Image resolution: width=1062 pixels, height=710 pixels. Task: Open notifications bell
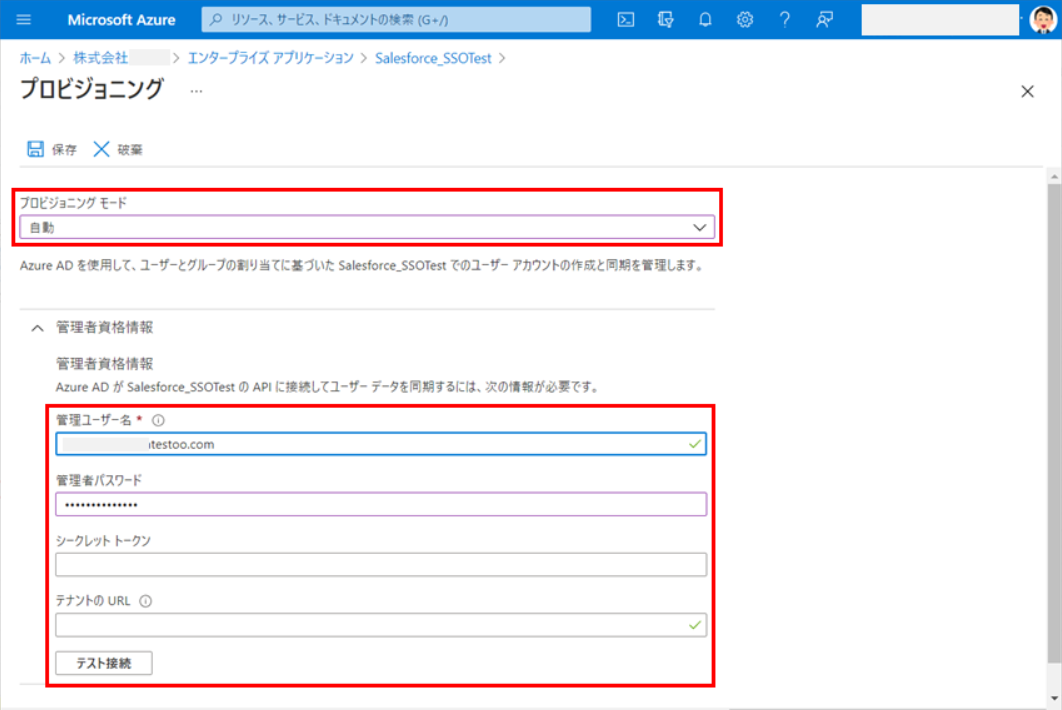[x=705, y=20]
